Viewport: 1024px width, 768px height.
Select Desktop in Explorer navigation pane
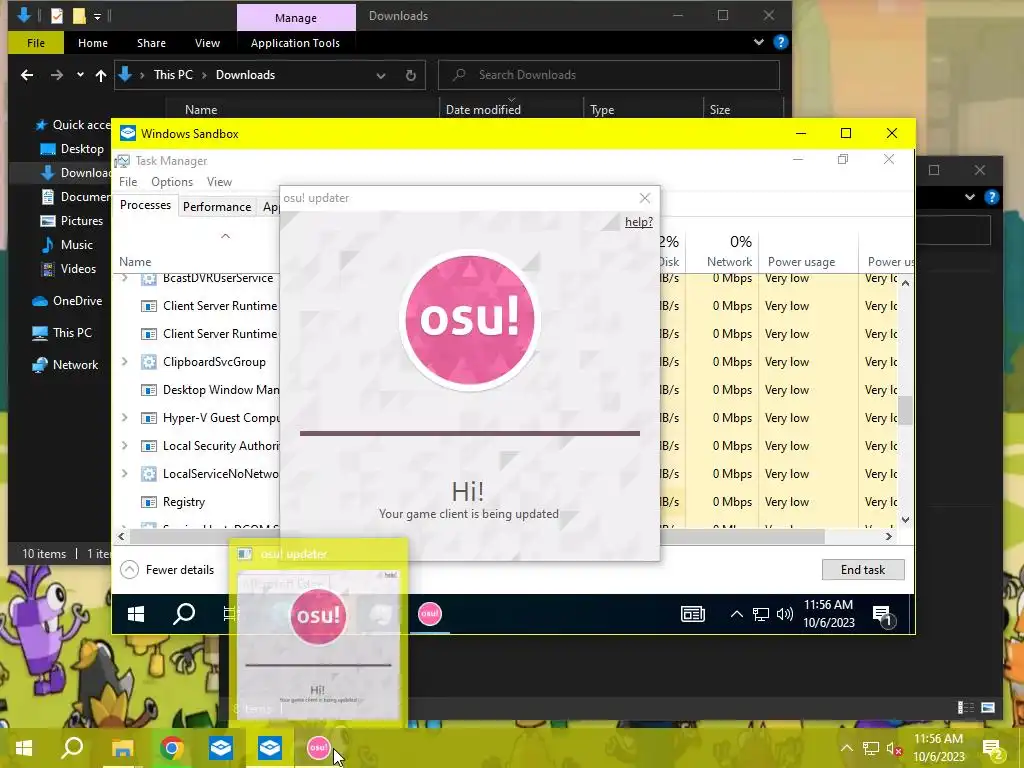(82, 149)
